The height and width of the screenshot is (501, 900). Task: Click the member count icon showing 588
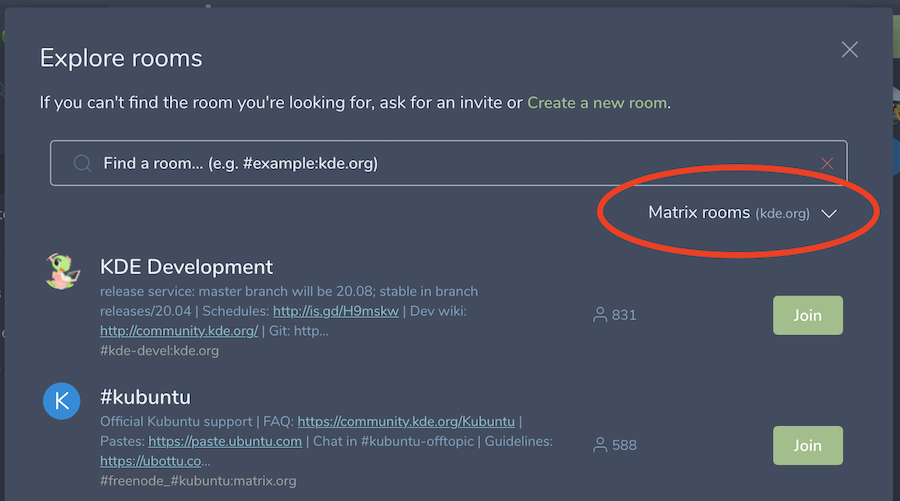point(600,444)
